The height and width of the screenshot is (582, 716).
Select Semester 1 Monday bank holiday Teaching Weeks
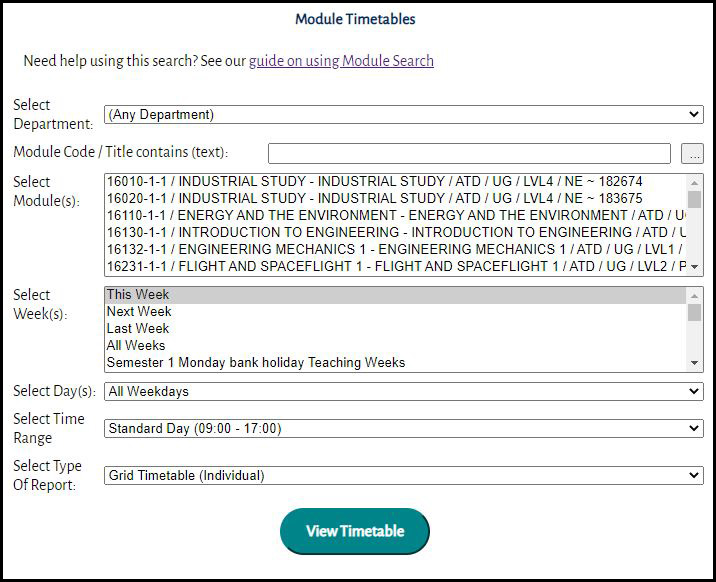[x=256, y=363]
